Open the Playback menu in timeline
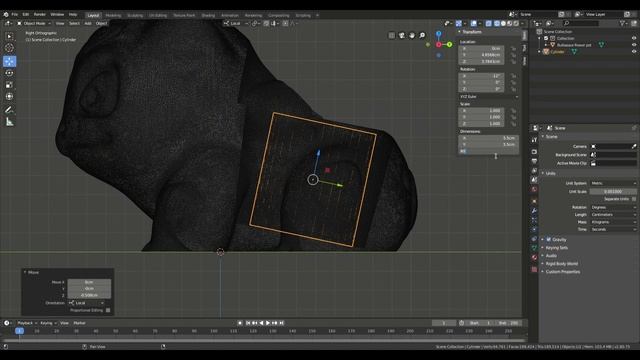 (x=26, y=323)
